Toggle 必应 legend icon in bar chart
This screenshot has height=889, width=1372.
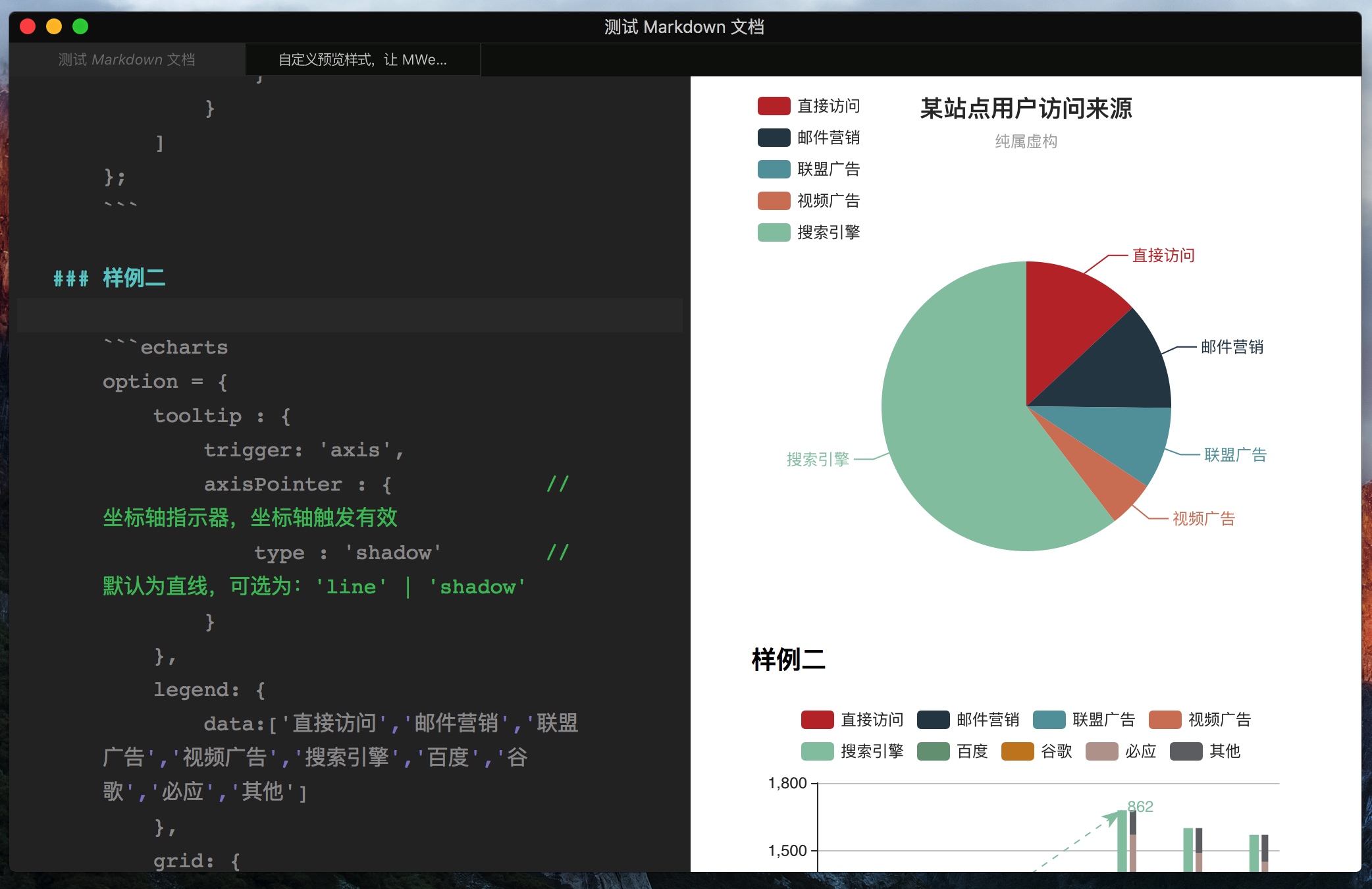coord(1101,751)
